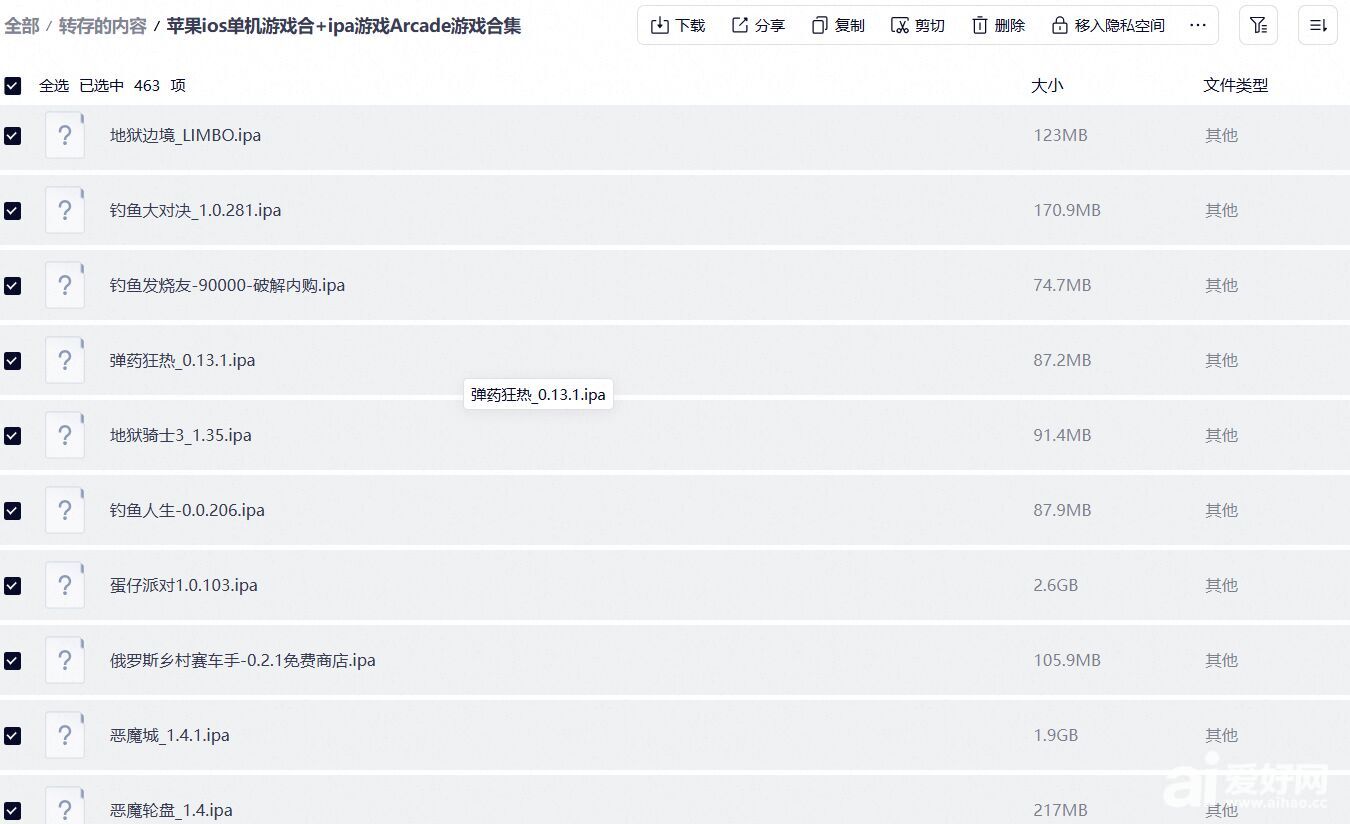Uncheck 钓鱼人生-0.0.206.ipa checkbox
This screenshot has width=1350, height=824.
[12, 511]
